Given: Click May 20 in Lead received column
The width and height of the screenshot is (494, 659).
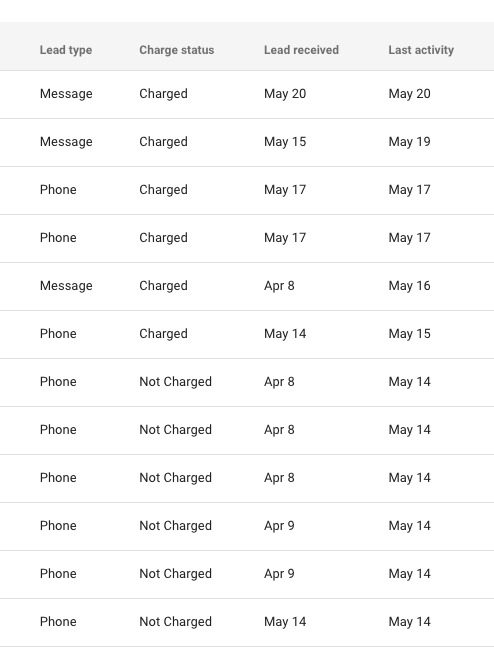Looking at the screenshot, I should click(285, 94).
